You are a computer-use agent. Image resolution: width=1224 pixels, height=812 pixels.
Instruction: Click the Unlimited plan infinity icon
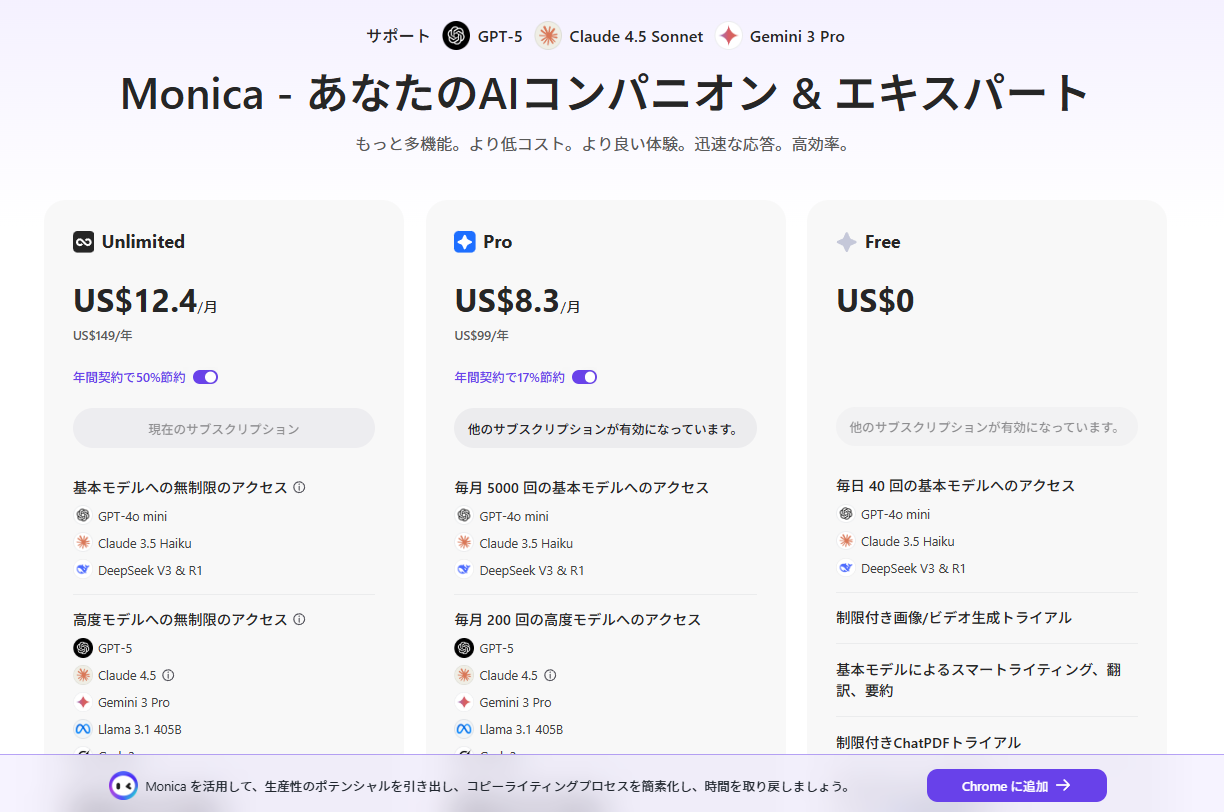(x=83, y=242)
